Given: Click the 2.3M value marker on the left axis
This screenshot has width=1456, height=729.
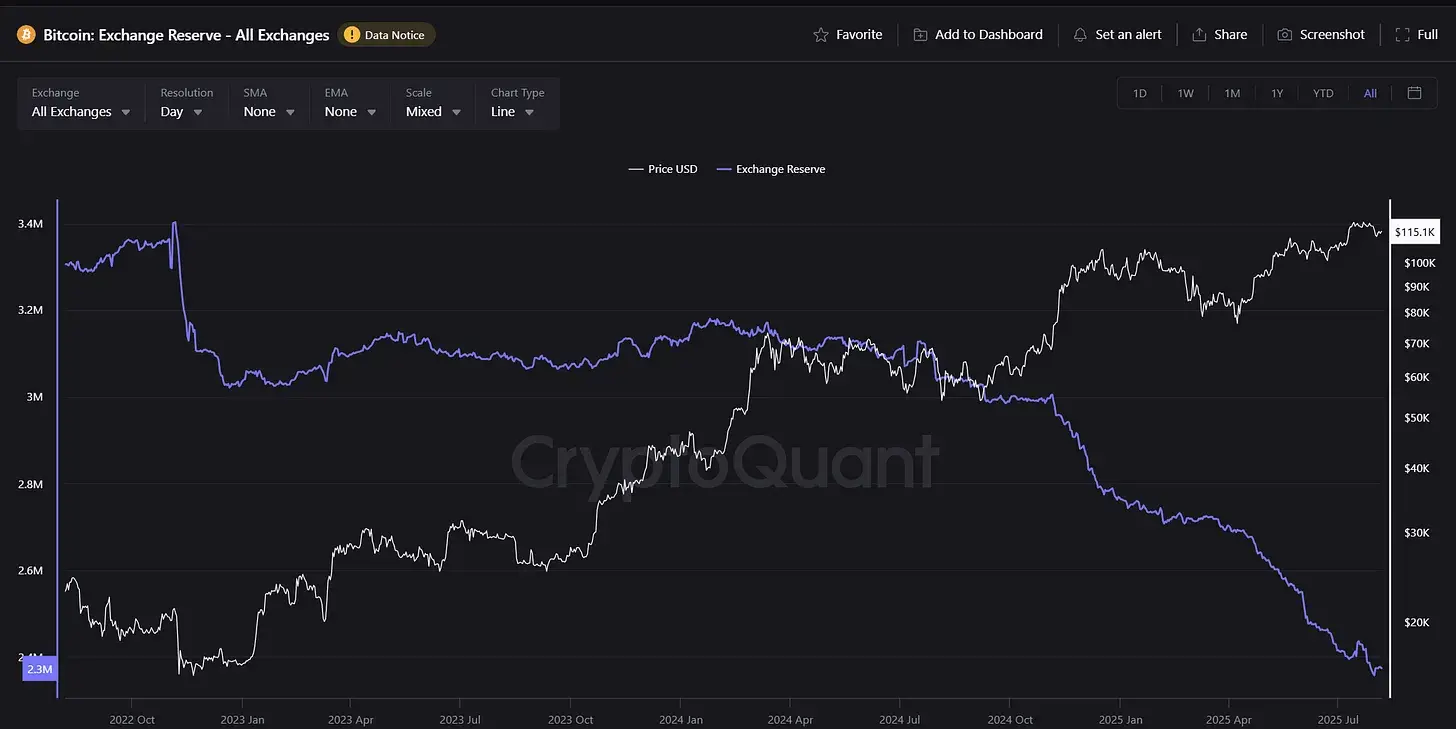Looking at the screenshot, I should tap(38, 668).
